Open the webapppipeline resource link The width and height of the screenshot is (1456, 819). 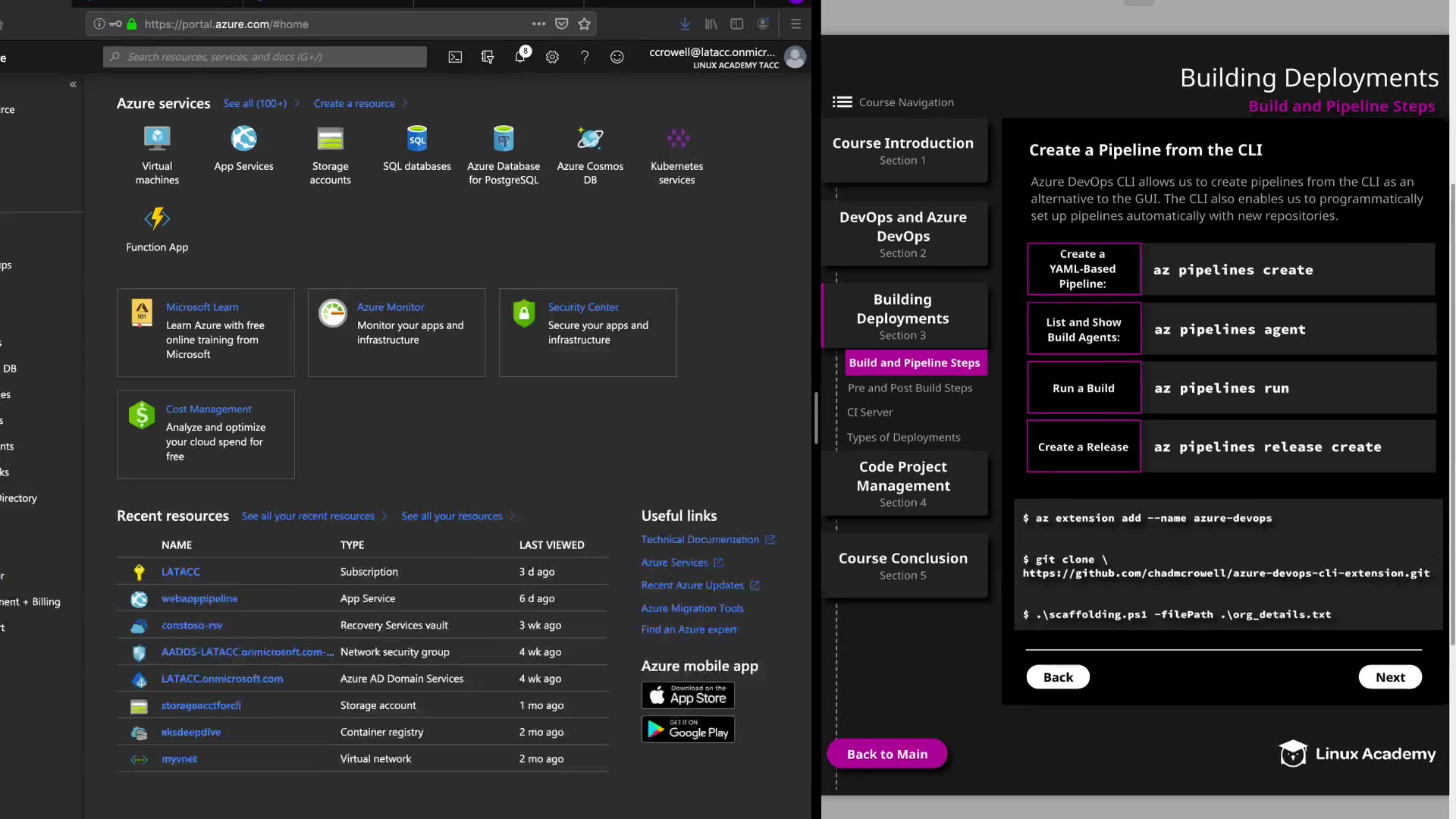199,598
